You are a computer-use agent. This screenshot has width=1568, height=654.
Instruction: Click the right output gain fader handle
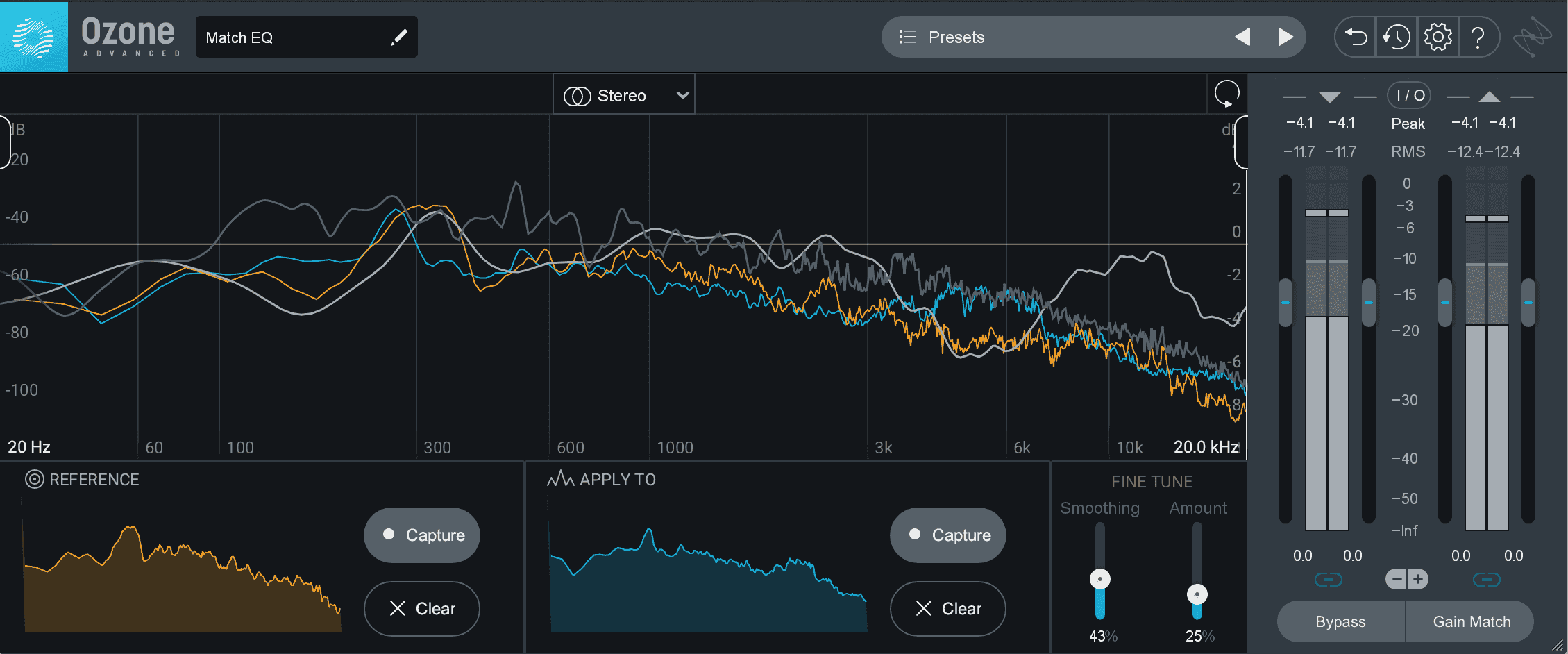tap(1528, 303)
